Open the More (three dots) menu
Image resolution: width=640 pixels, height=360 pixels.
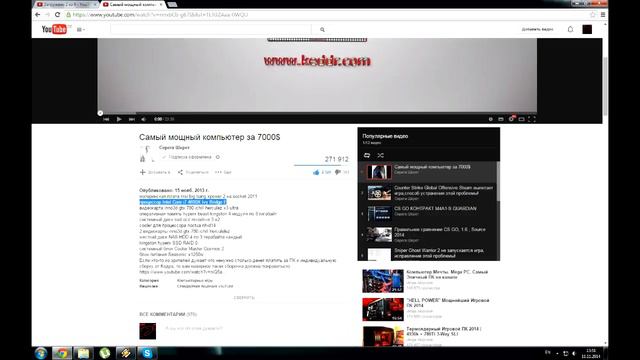point(223,172)
